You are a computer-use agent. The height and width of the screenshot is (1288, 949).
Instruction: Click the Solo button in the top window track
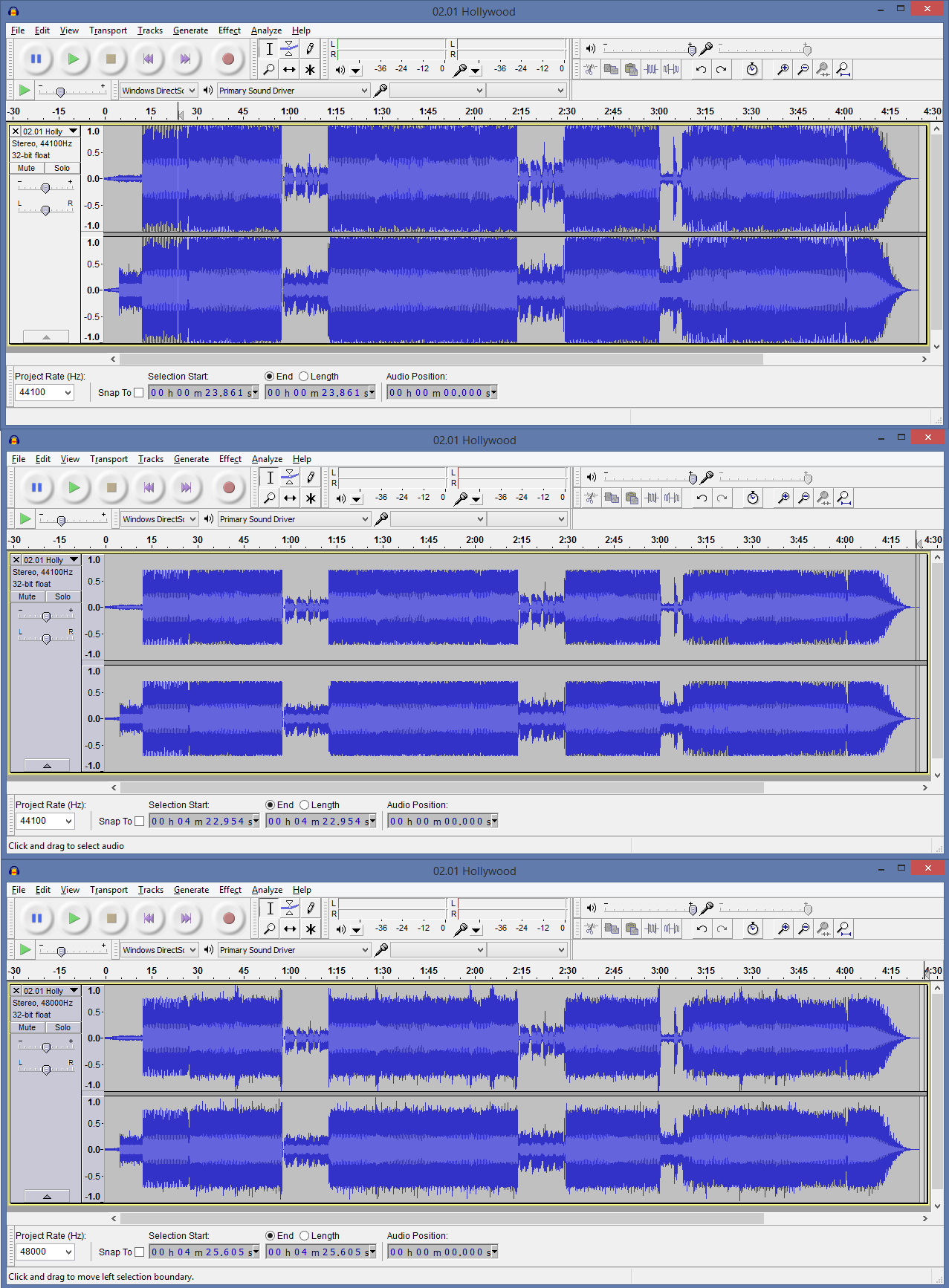tap(62, 168)
